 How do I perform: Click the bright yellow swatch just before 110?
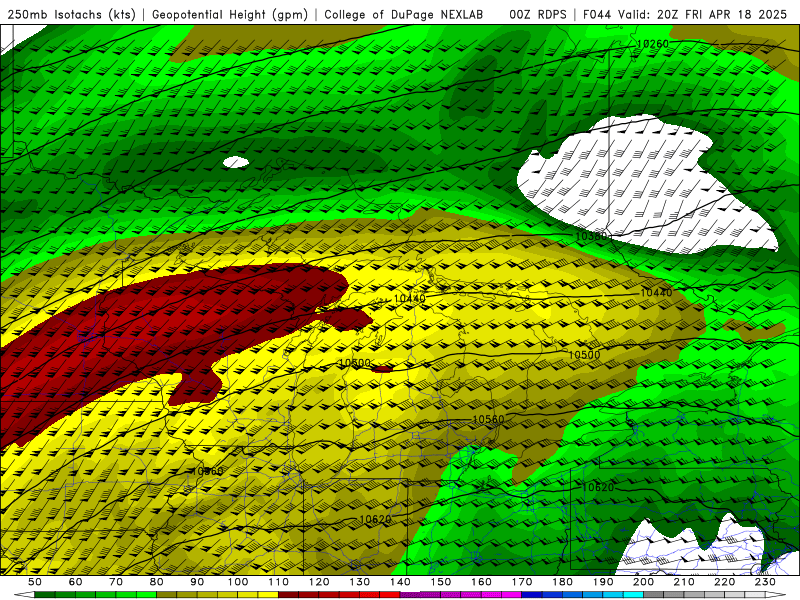point(268,595)
